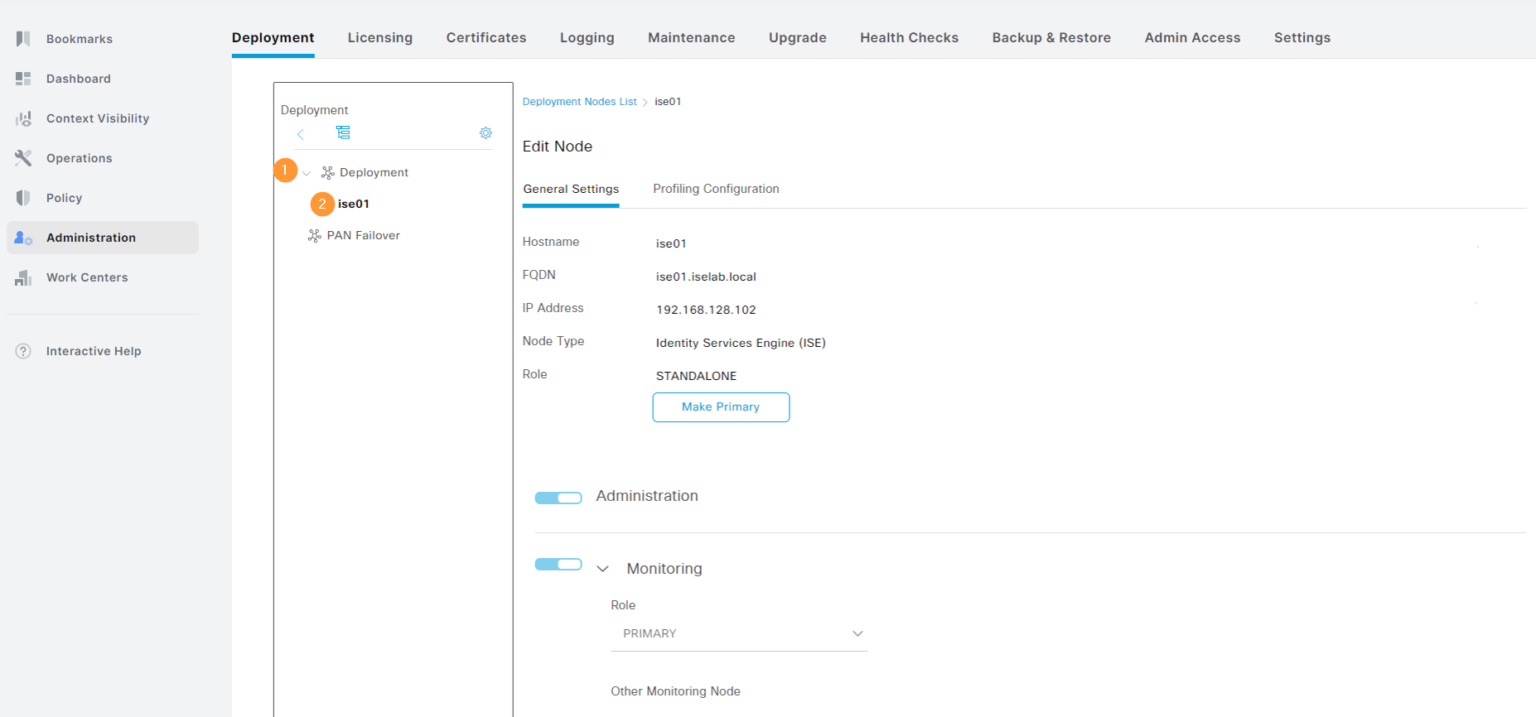The height and width of the screenshot is (717, 1536).
Task: Click the Monitoring section label
Action: (x=664, y=568)
